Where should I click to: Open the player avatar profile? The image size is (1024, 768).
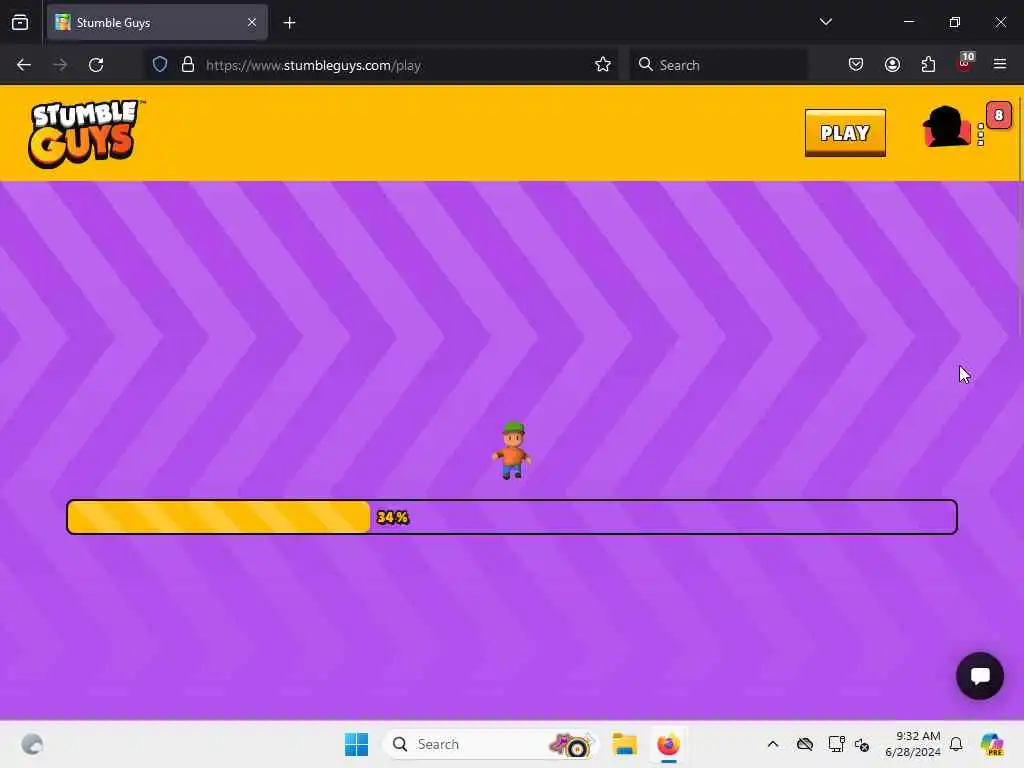[x=946, y=127]
